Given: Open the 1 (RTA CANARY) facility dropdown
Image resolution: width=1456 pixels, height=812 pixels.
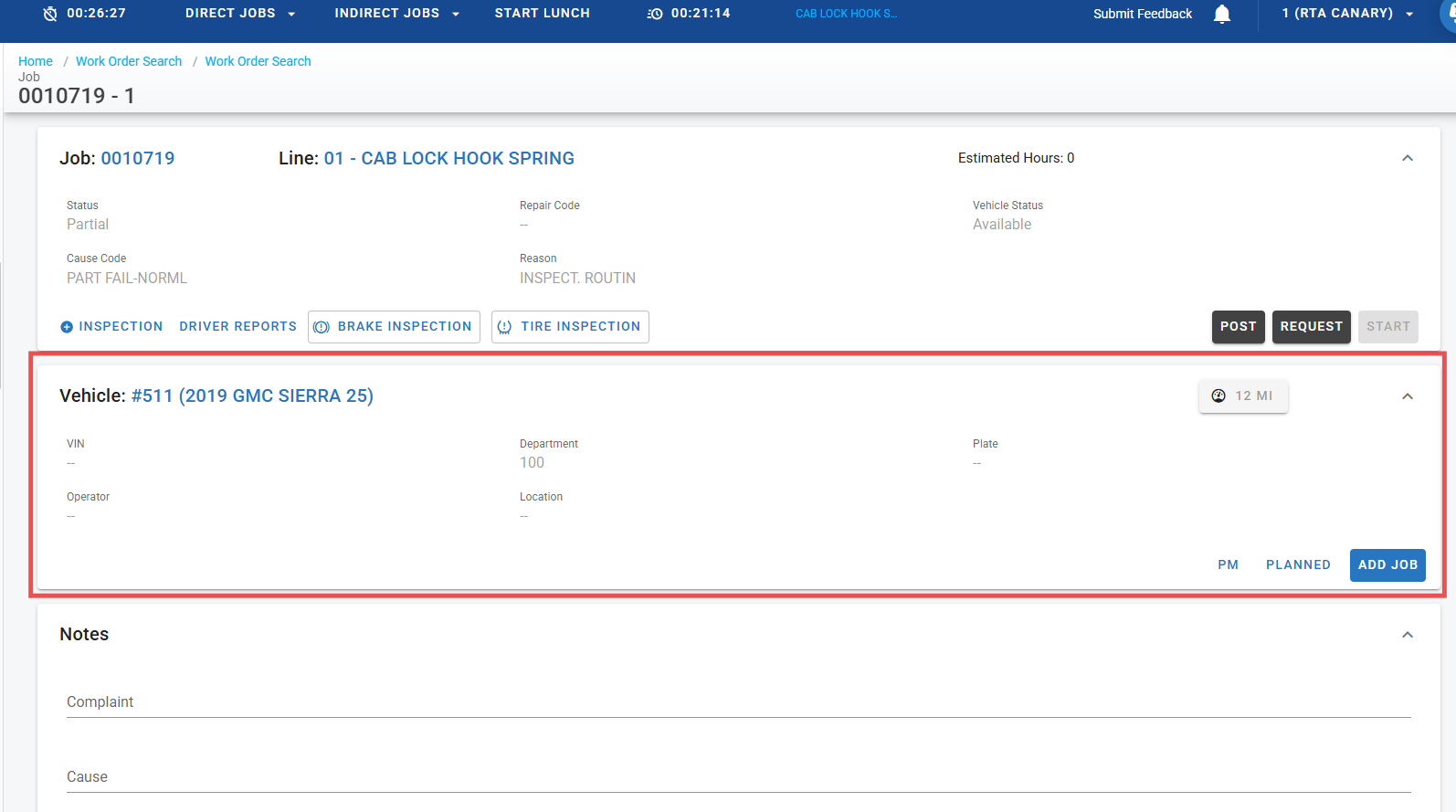Looking at the screenshot, I should coord(1347,14).
